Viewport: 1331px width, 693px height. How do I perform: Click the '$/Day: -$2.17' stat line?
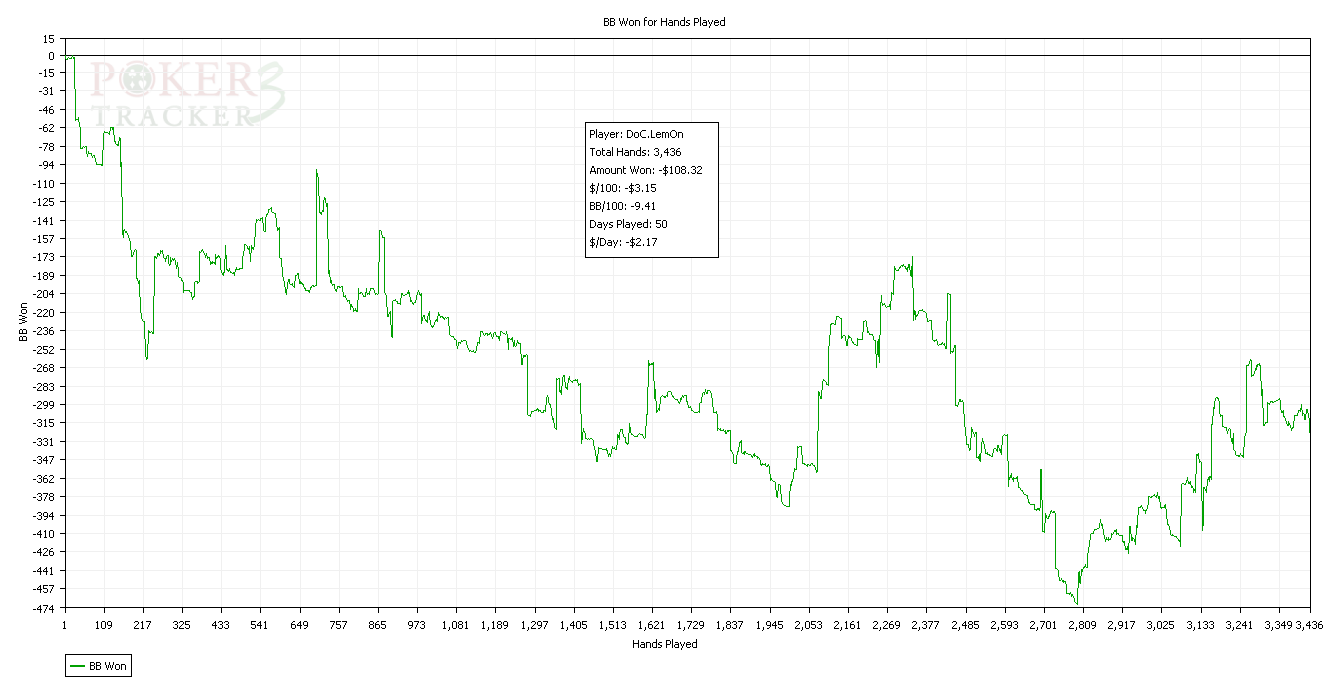(623, 242)
